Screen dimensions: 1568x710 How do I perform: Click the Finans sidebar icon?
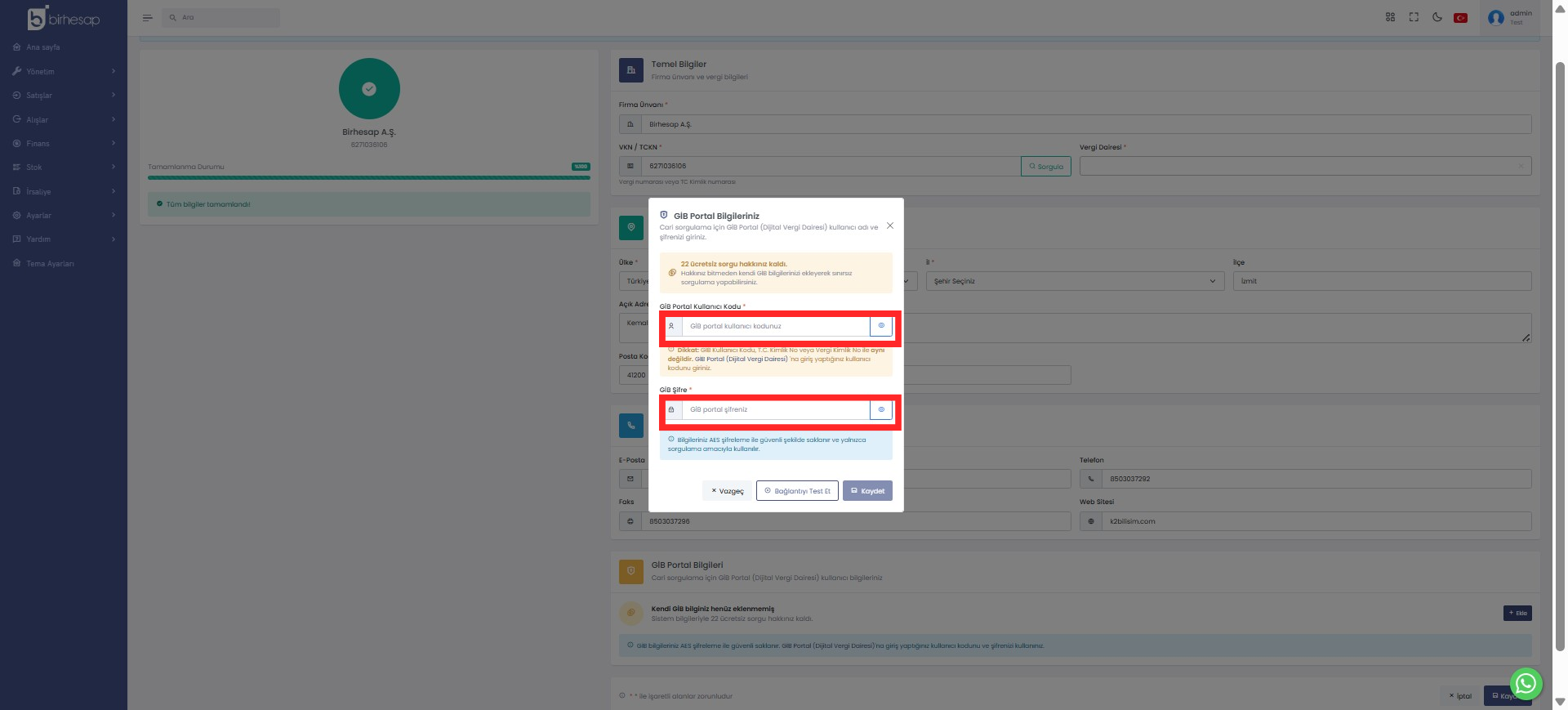tap(16, 144)
